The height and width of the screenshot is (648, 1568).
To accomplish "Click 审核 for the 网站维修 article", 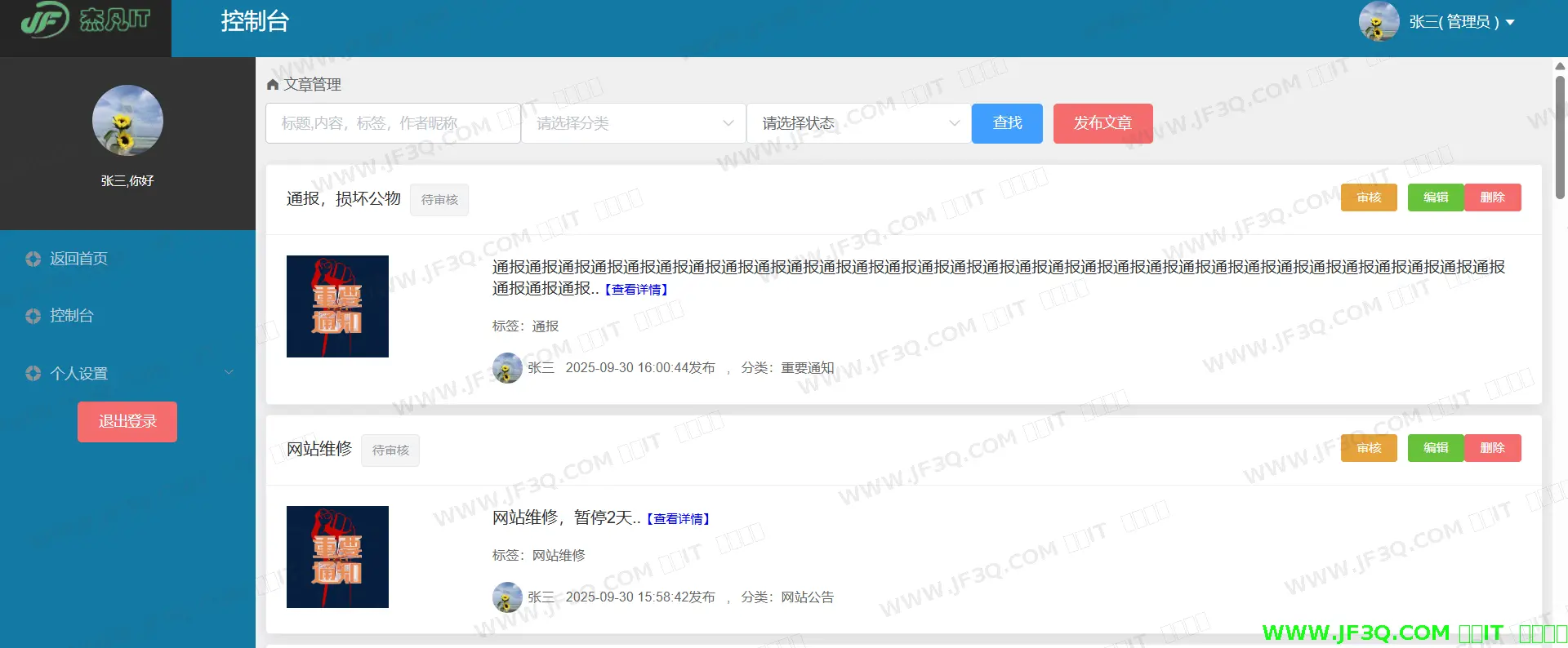I will [1369, 448].
